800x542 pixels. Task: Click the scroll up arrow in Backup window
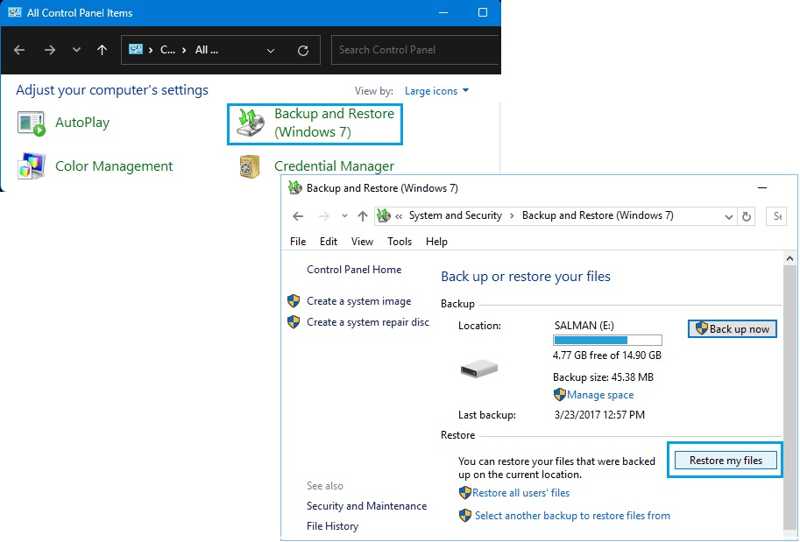pyautogui.click(x=790, y=259)
